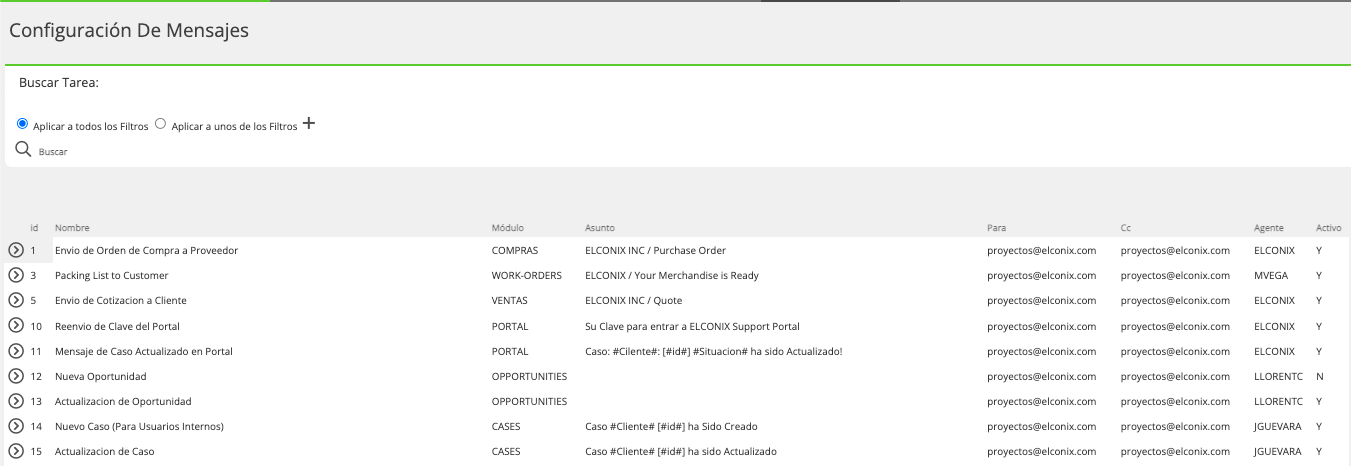Sort by the Asunto column header
1351x466 pixels.
point(600,228)
